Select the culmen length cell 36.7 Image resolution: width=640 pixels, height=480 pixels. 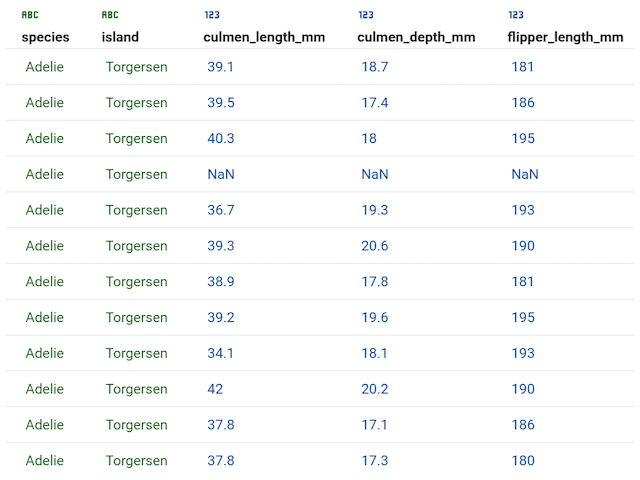coord(220,210)
